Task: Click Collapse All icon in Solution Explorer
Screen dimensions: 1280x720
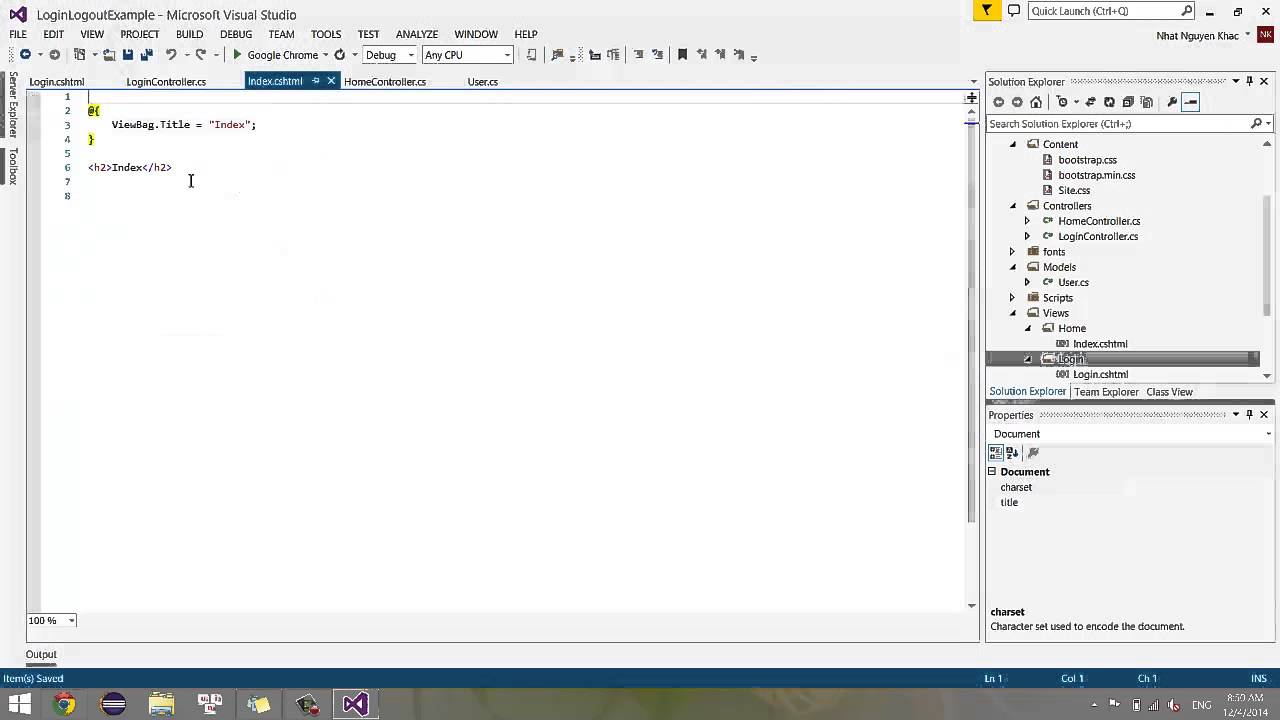Action: [x=1128, y=102]
